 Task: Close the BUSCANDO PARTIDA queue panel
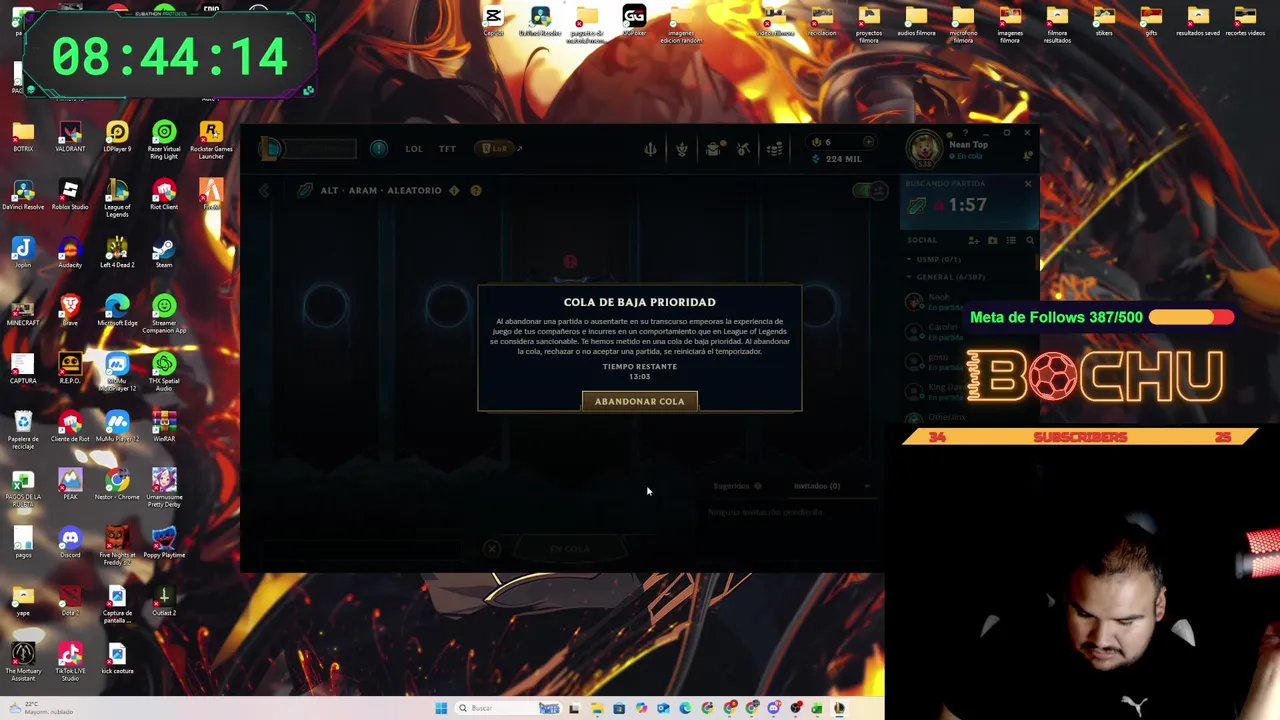tap(1028, 184)
